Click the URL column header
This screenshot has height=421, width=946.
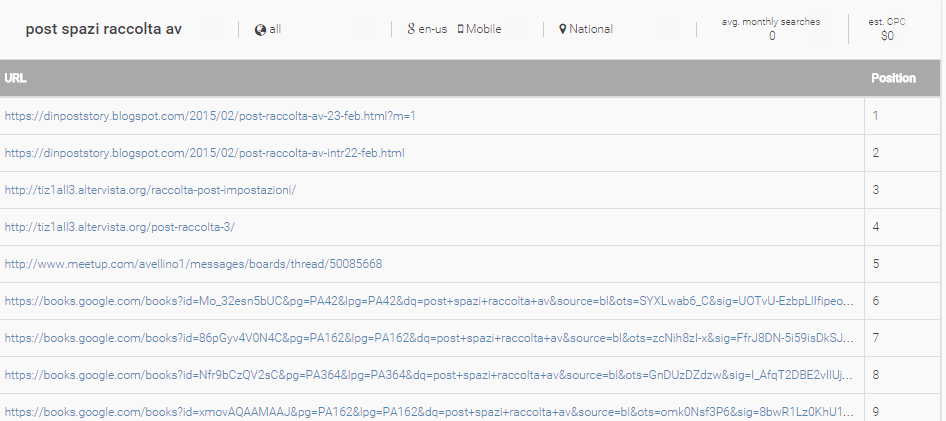pos(15,78)
